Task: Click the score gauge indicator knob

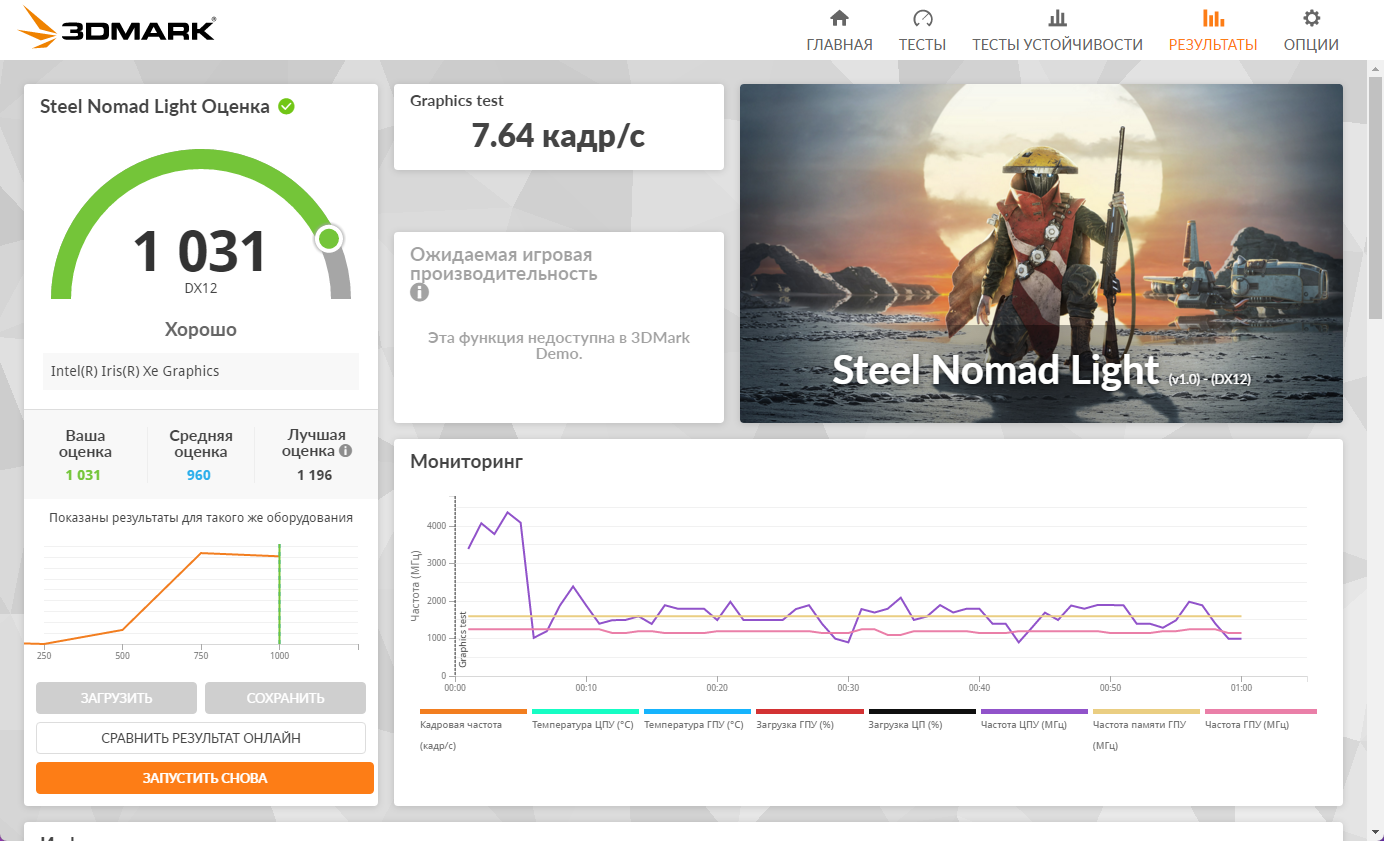Action: (329, 239)
